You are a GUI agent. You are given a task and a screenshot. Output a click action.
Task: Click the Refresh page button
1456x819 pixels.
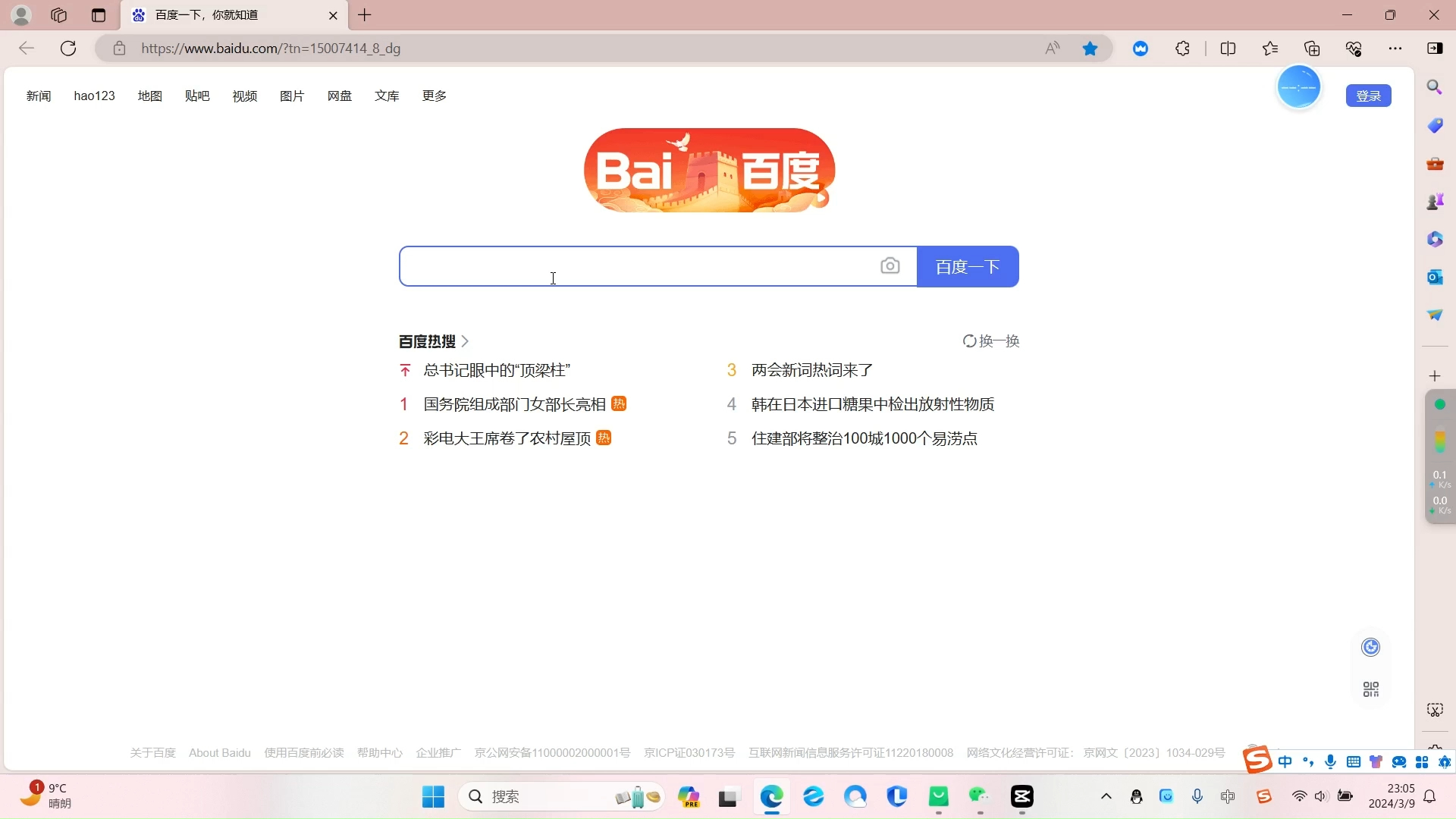(x=68, y=49)
